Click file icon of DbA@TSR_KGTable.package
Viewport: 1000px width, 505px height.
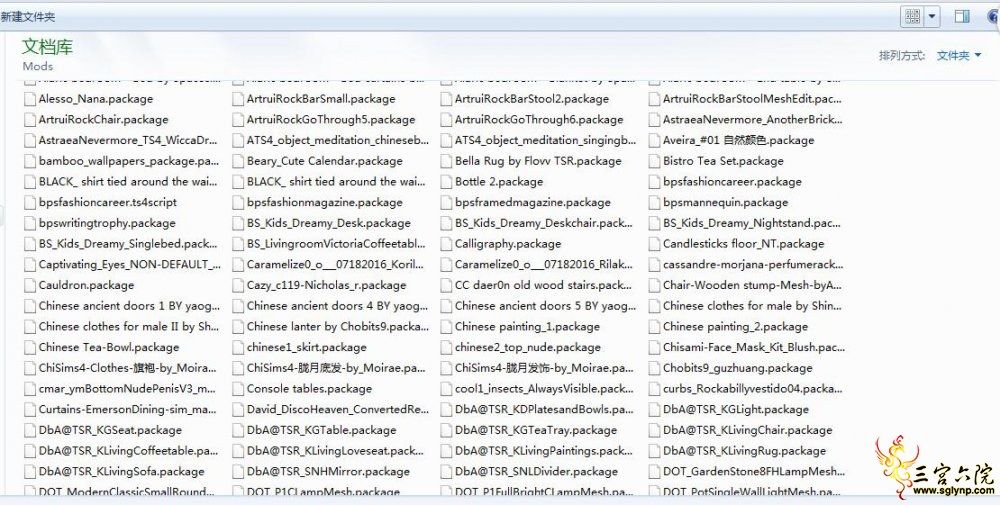(238, 430)
